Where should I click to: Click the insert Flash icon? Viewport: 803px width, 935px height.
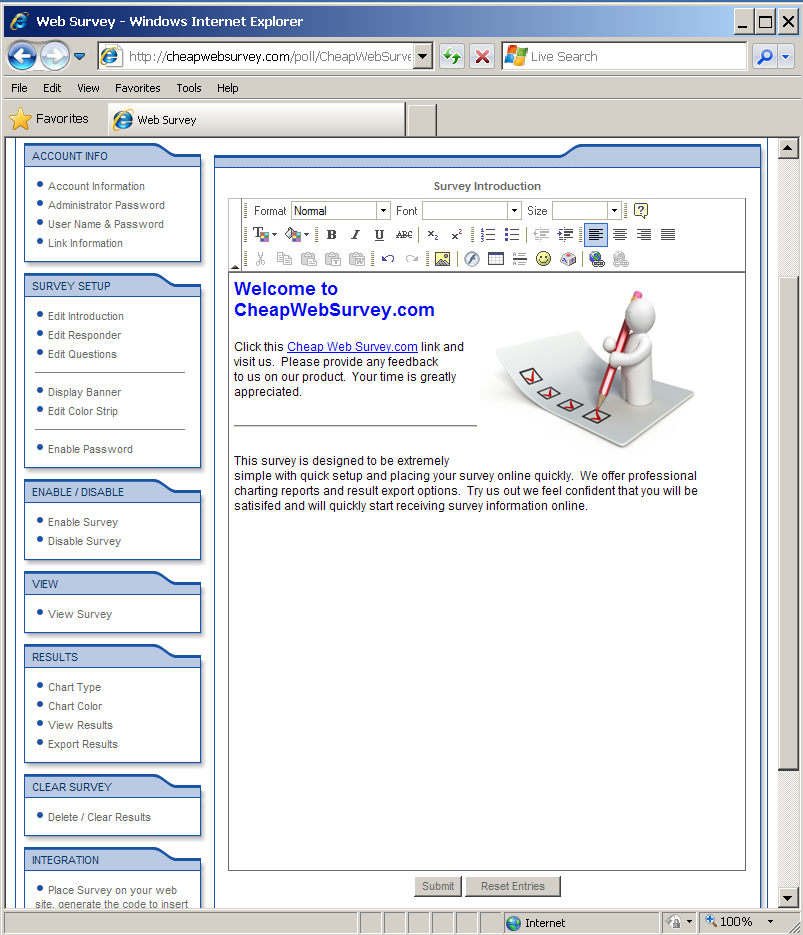coord(471,259)
